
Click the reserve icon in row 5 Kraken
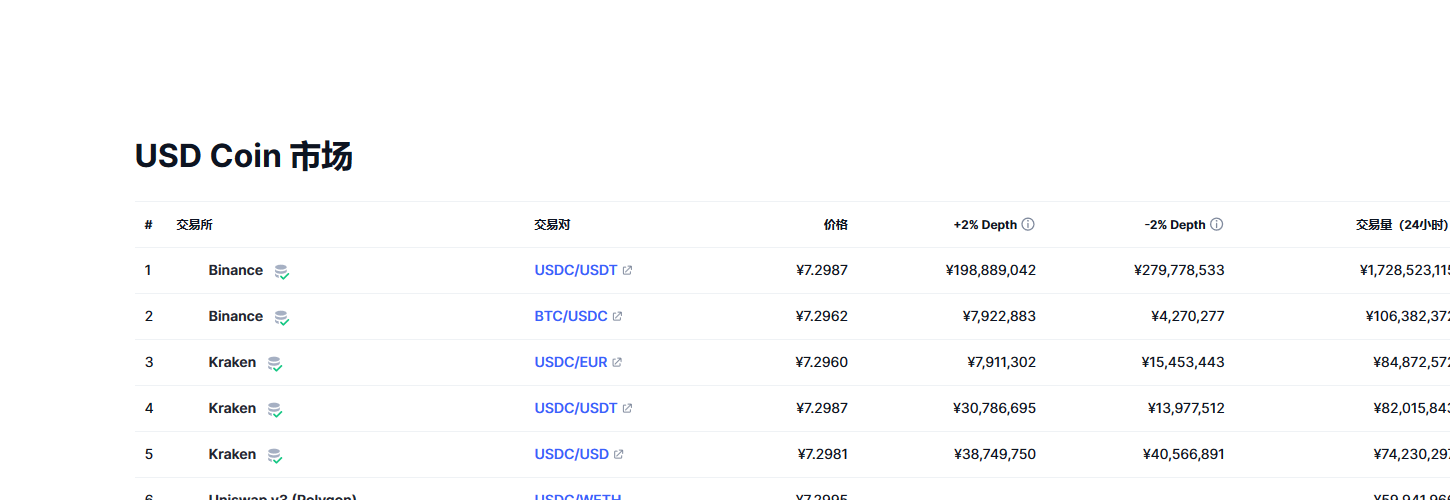coord(275,455)
